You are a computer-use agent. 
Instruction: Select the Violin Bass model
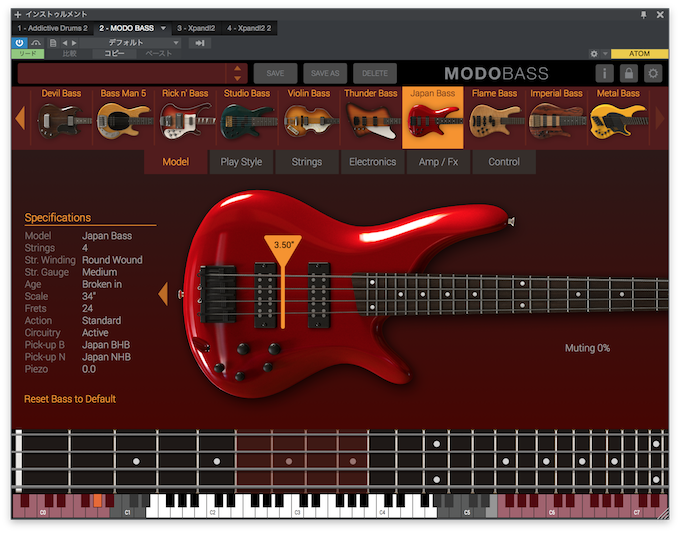tap(309, 117)
